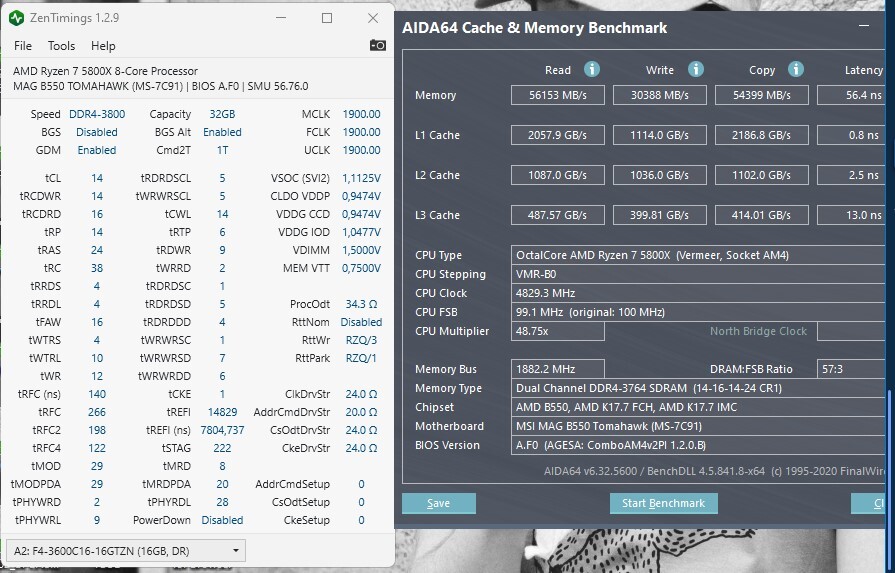Click the Memory Copy value 54399 MB/s

click(761, 95)
